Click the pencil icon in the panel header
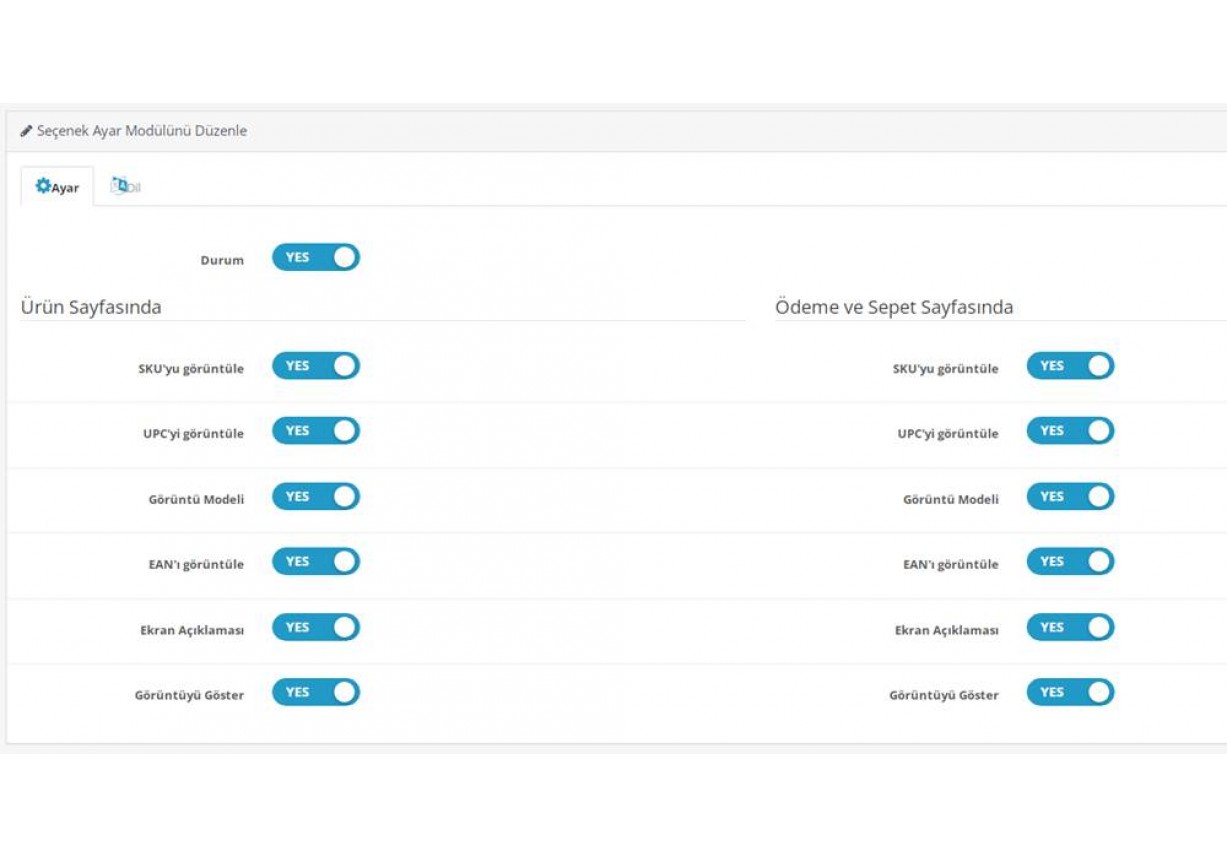 tap(26, 131)
